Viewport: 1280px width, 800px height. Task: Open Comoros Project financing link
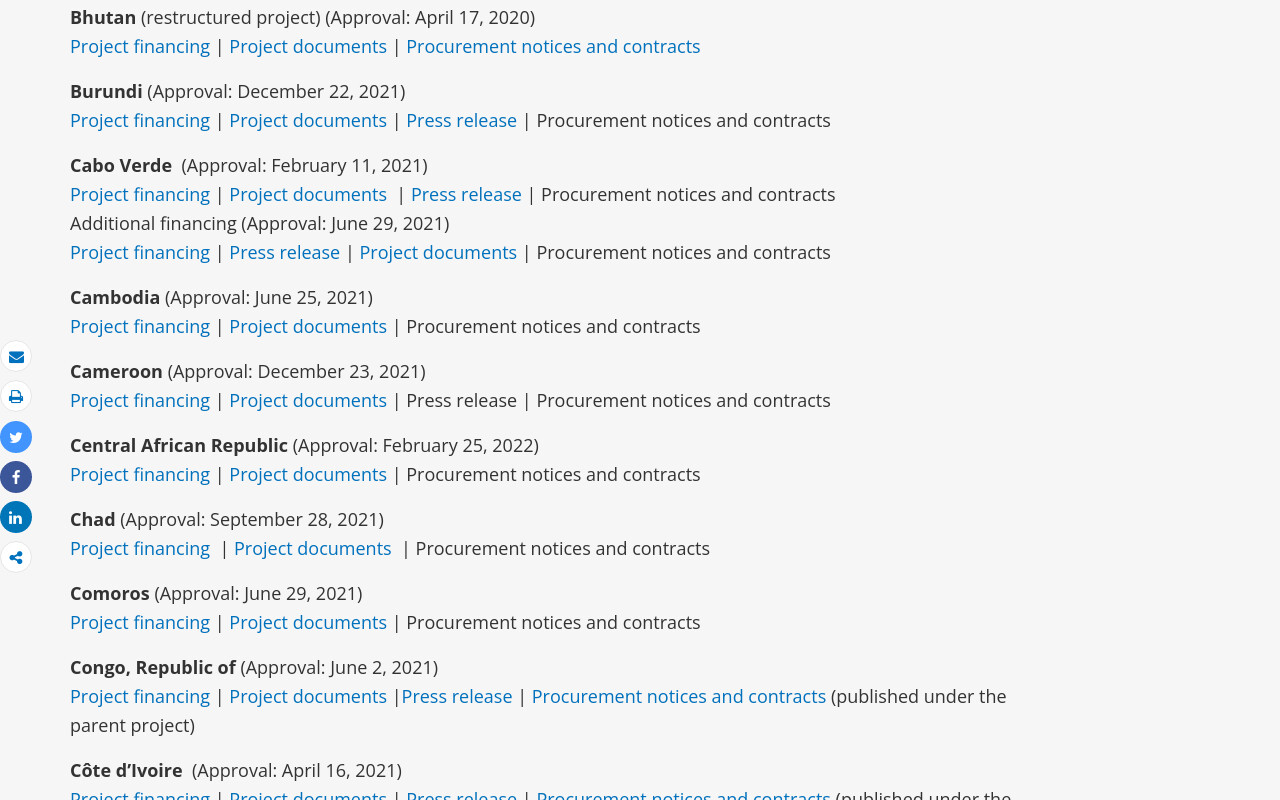tap(140, 623)
